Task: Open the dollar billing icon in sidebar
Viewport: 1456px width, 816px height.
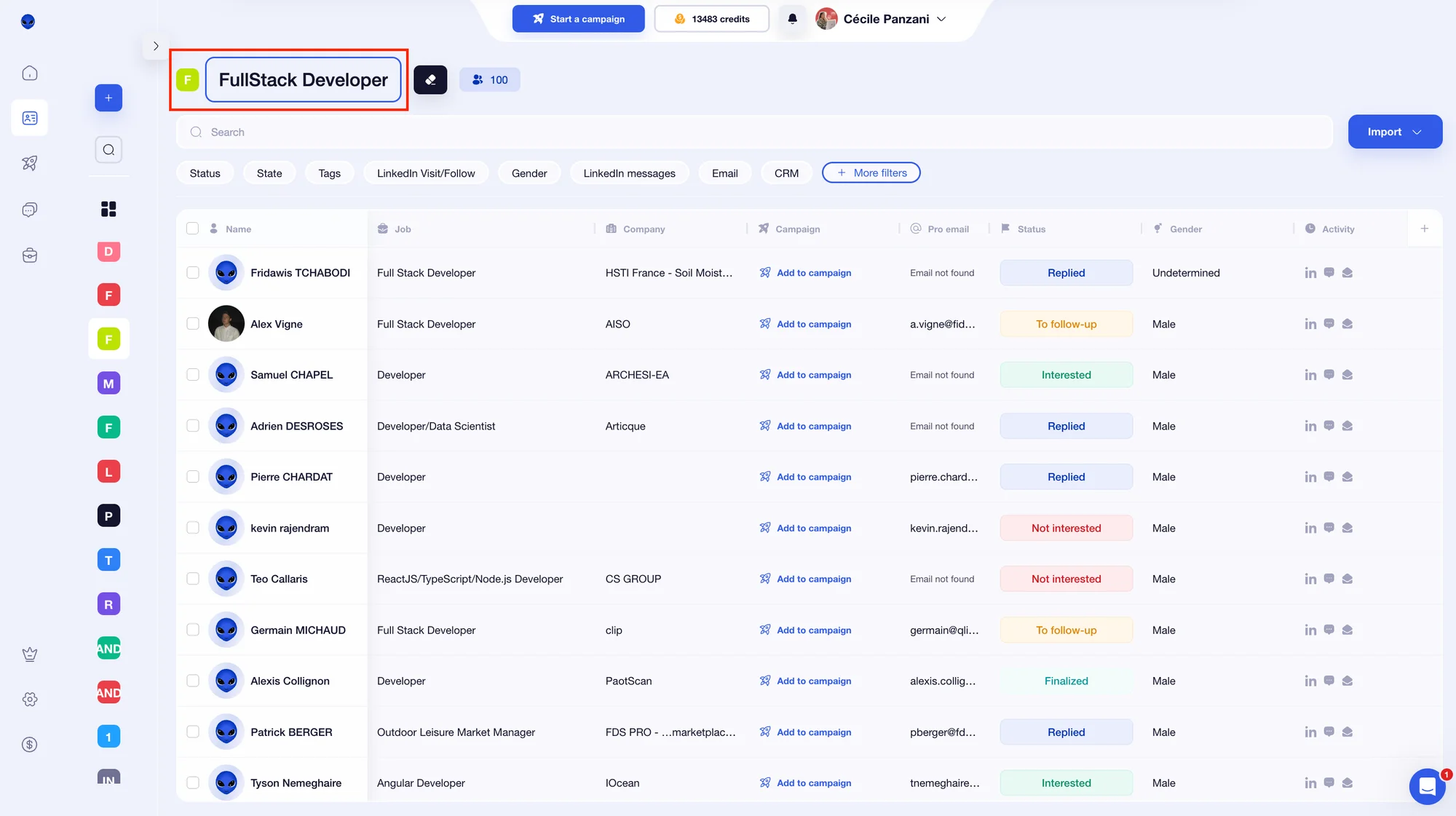Action: pos(29,744)
